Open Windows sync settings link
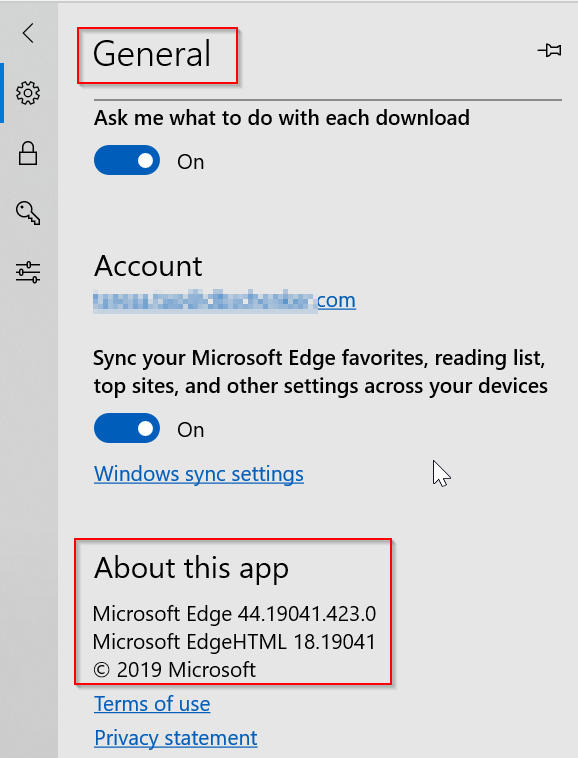The image size is (578, 758). (x=199, y=474)
